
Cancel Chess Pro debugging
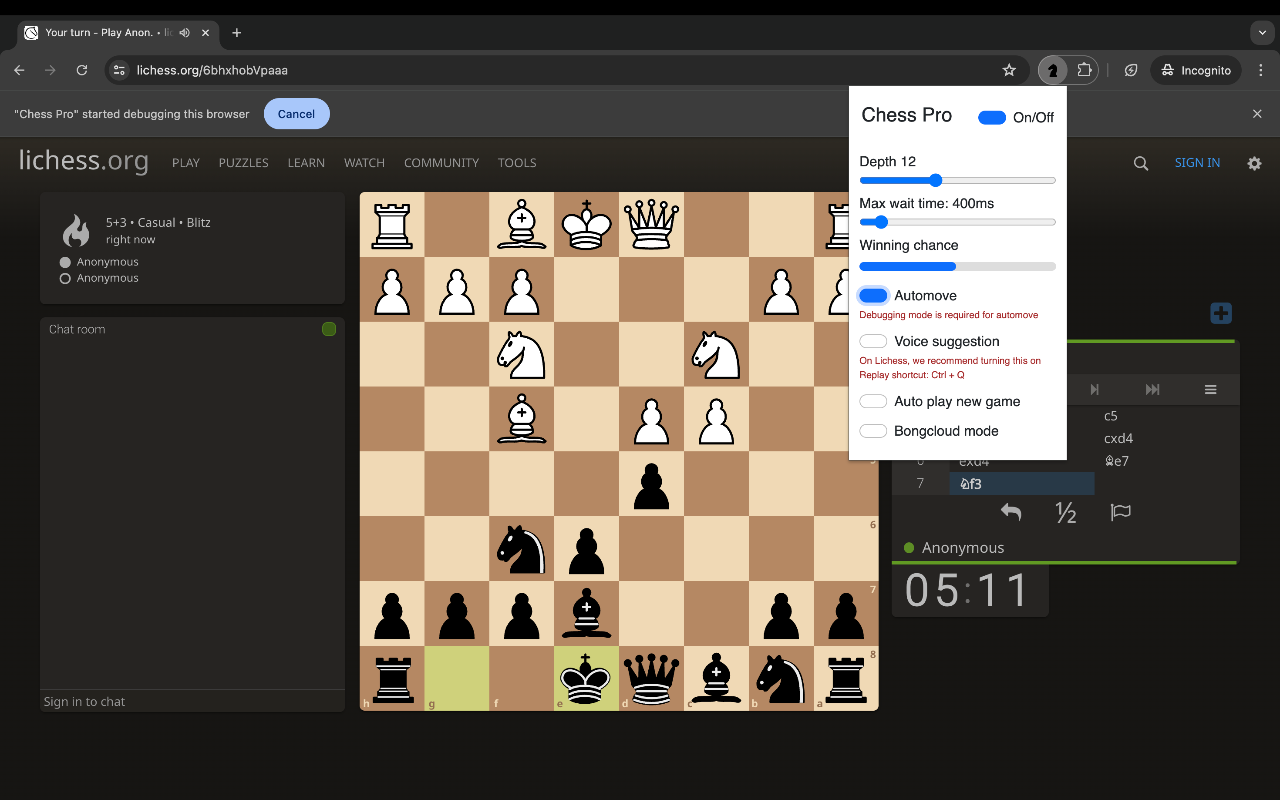tap(296, 113)
